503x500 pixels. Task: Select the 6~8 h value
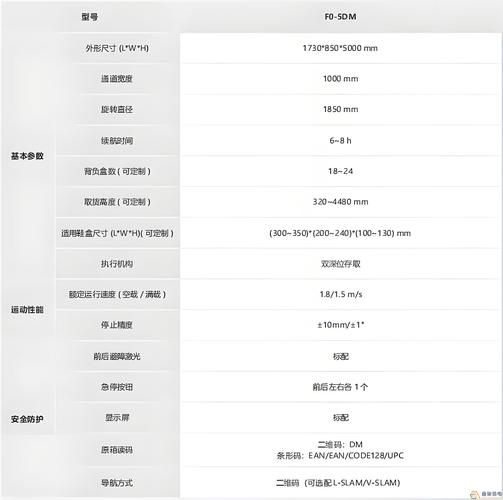tap(340, 141)
